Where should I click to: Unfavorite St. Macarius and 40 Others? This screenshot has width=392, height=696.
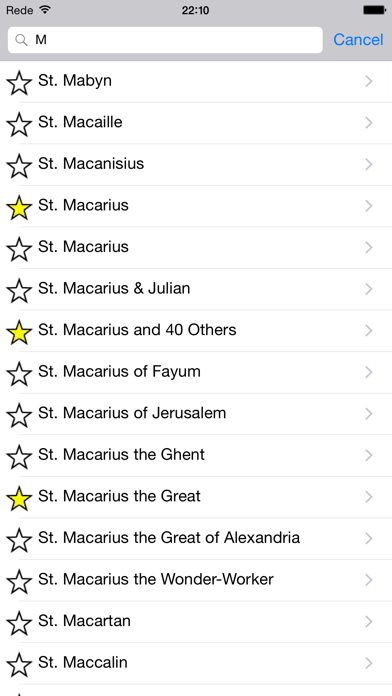pos(19,332)
